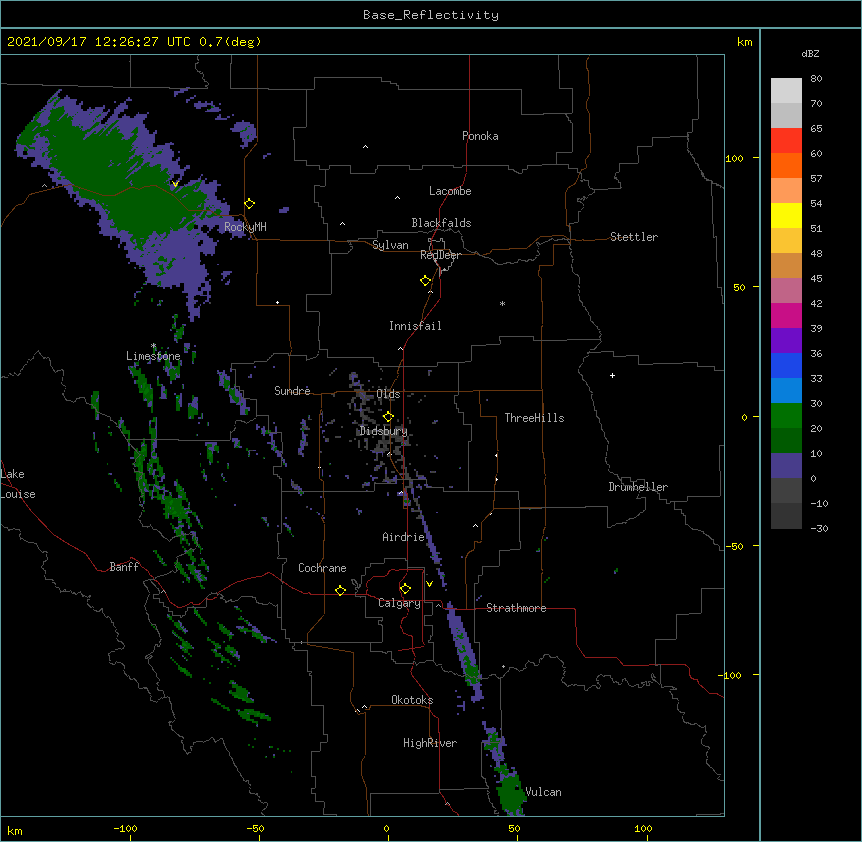The height and width of the screenshot is (842, 862).
Task: Click the Stettler city label
Action: click(633, 237)
